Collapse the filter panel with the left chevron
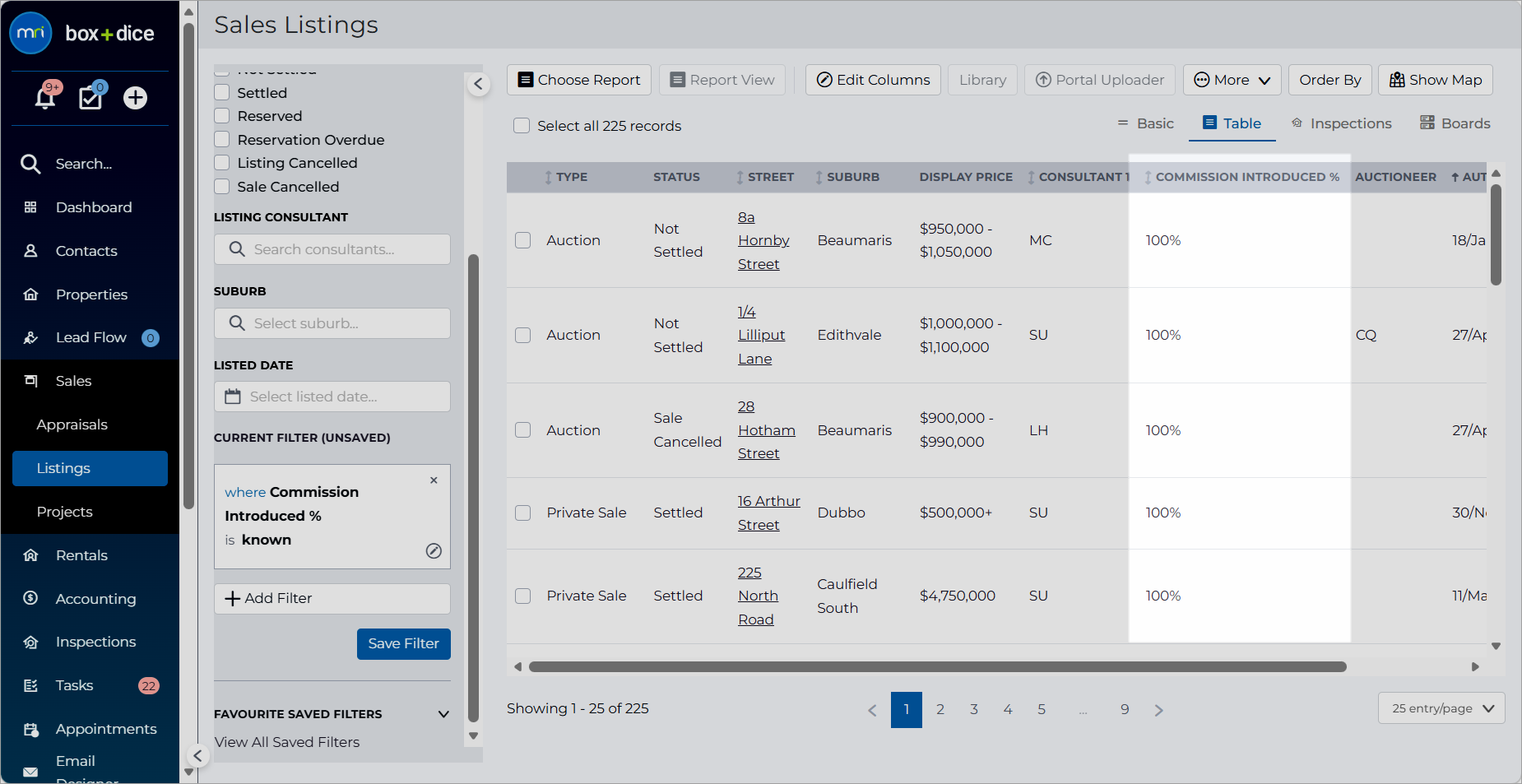Screen dimensions: 1522x784 pos(478,84)
